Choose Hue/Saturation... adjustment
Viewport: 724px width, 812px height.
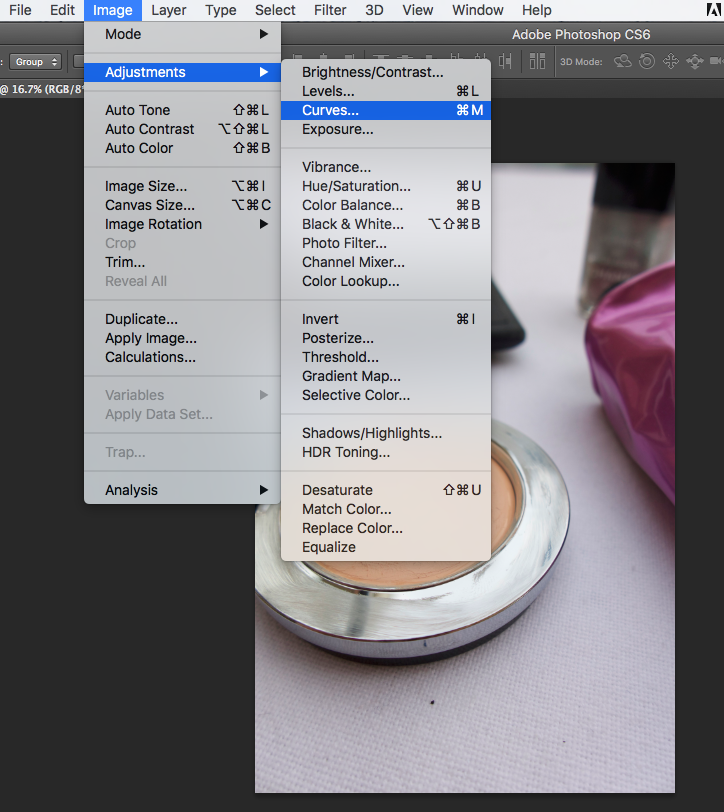click(386, 186)
